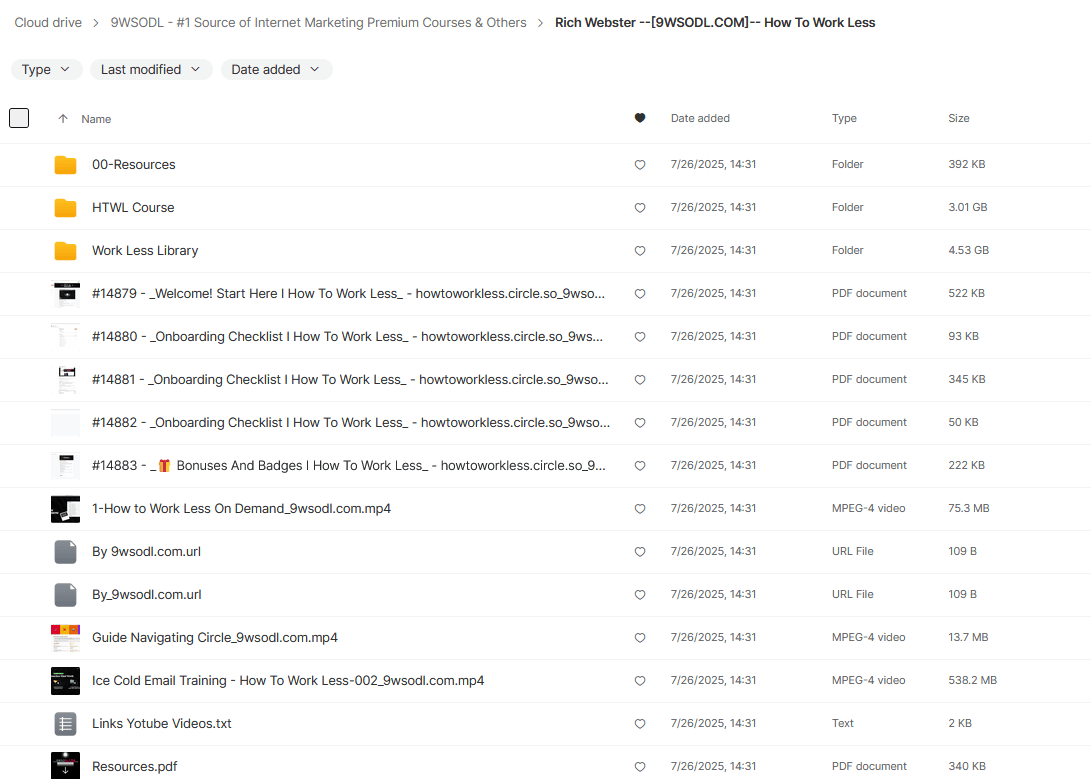Viewport: 1091px width, 779px height.
Task: Click the HTWL Course folder icon
Action: click(65, 208)
